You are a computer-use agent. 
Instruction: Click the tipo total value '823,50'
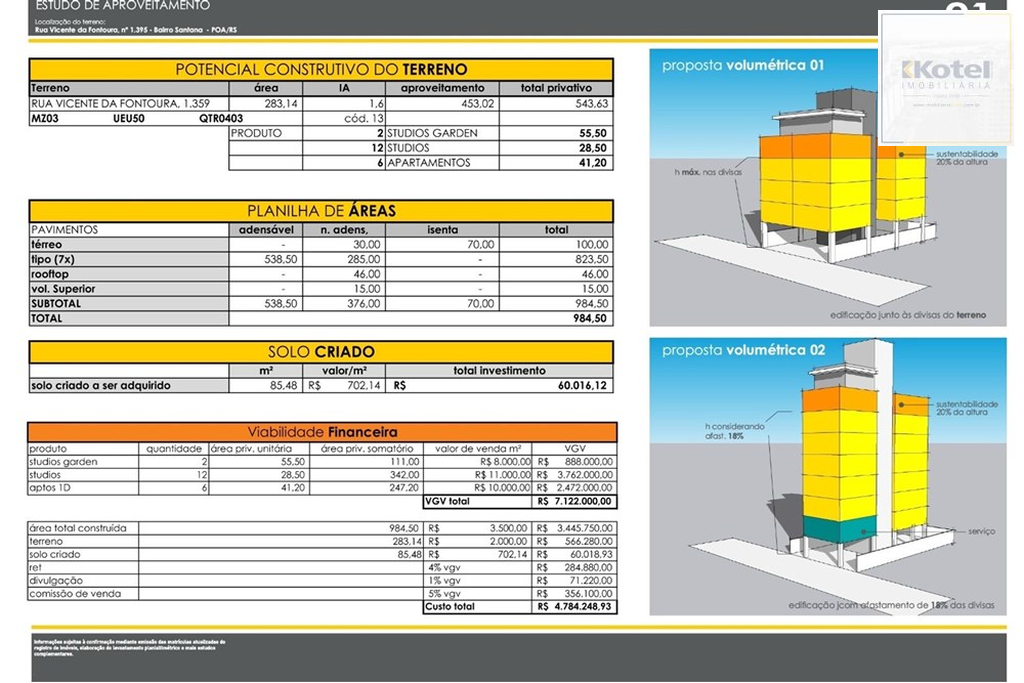coord(592,259)
